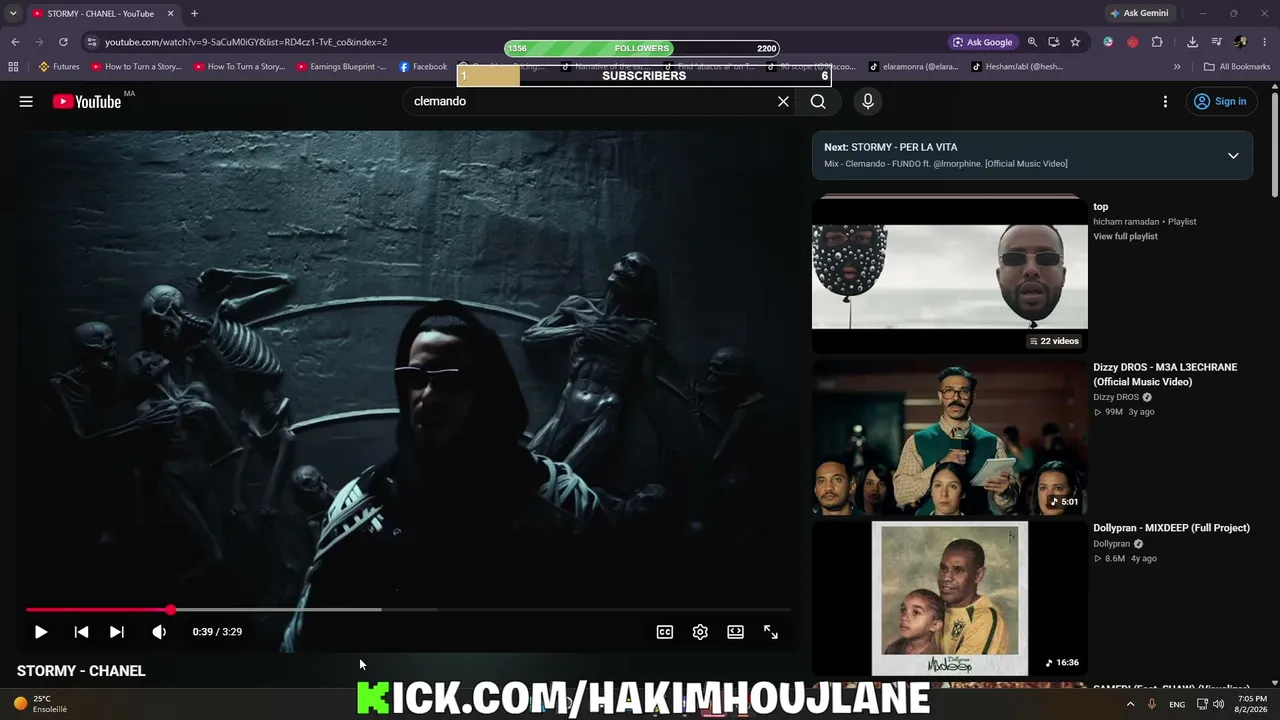Viewport: 1280px width, 720px height.
Task: Go to the YouTube home logo
Action: (87, 101)
